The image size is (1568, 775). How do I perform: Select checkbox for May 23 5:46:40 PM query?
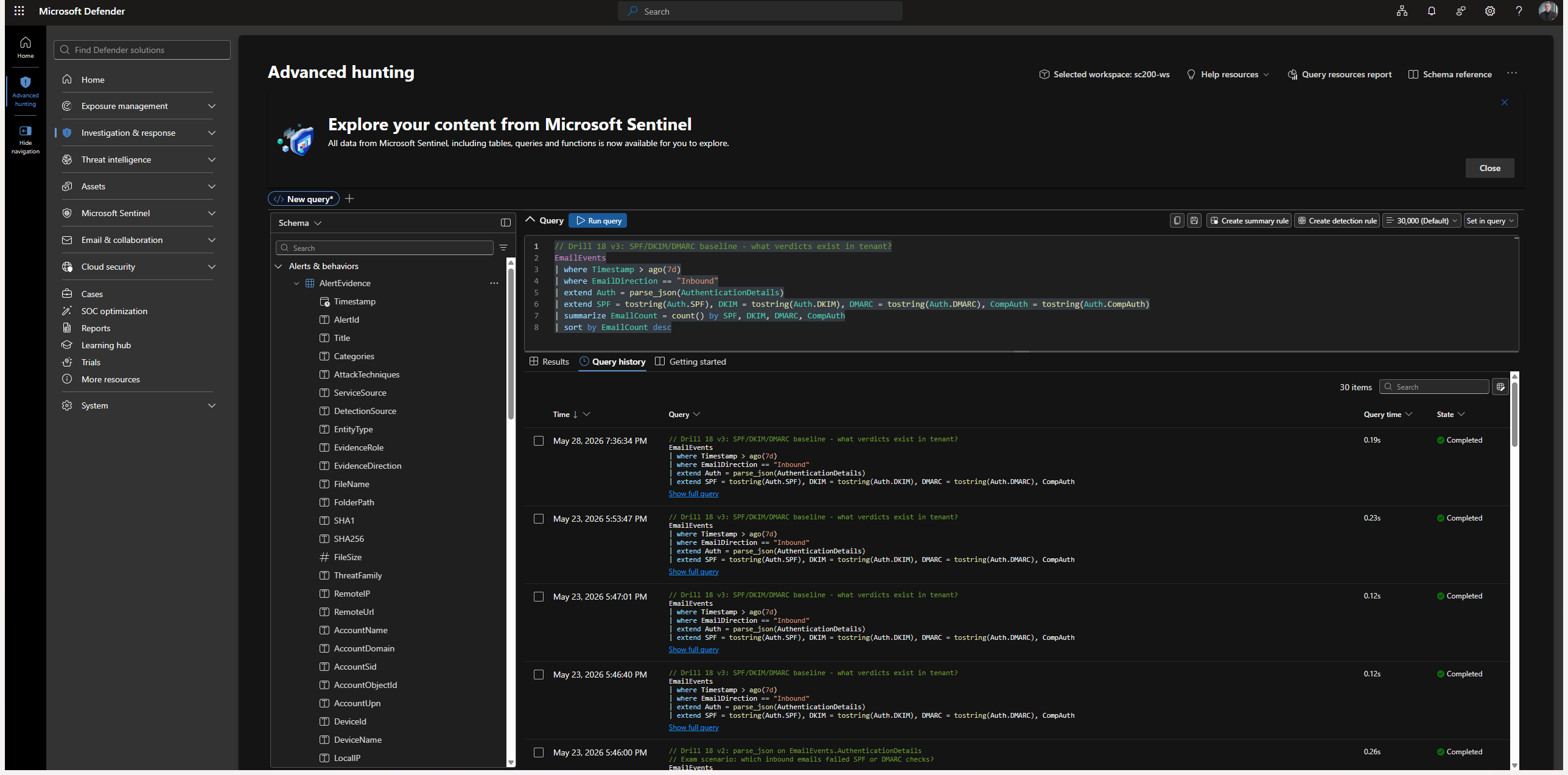click(x=539, y=675)
